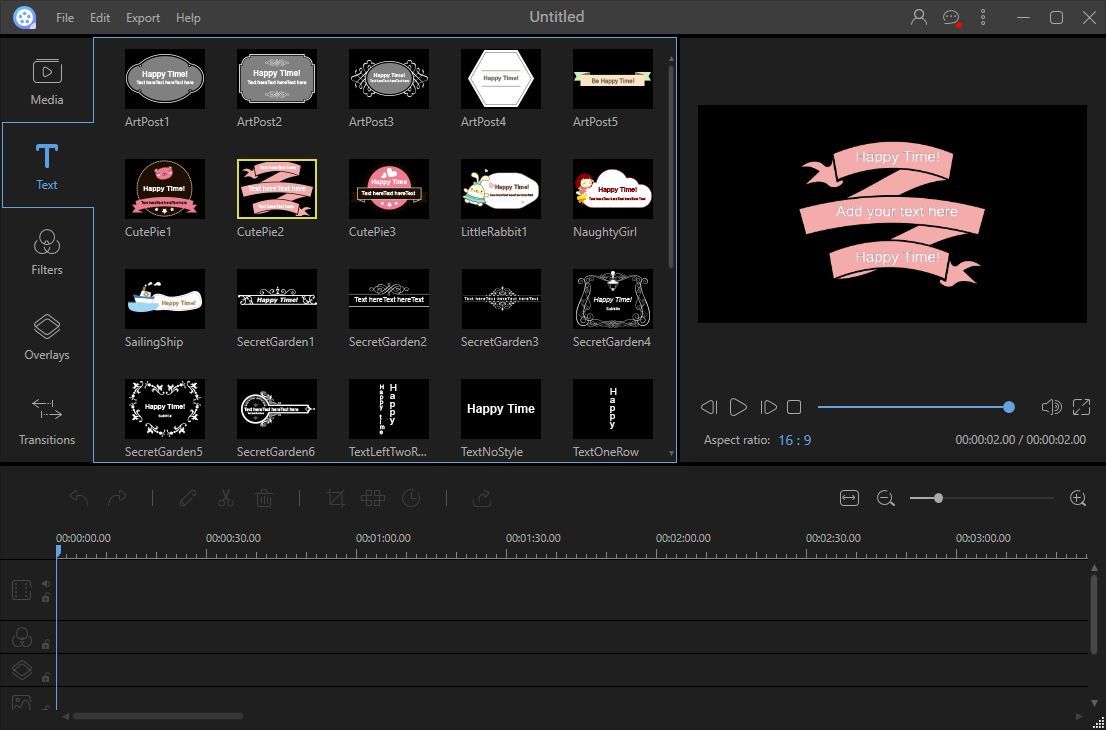Toggle the lock on the Filters track
Viewport: 1106px width, 730px height.
pyautogui.click(x=46, y=643)
